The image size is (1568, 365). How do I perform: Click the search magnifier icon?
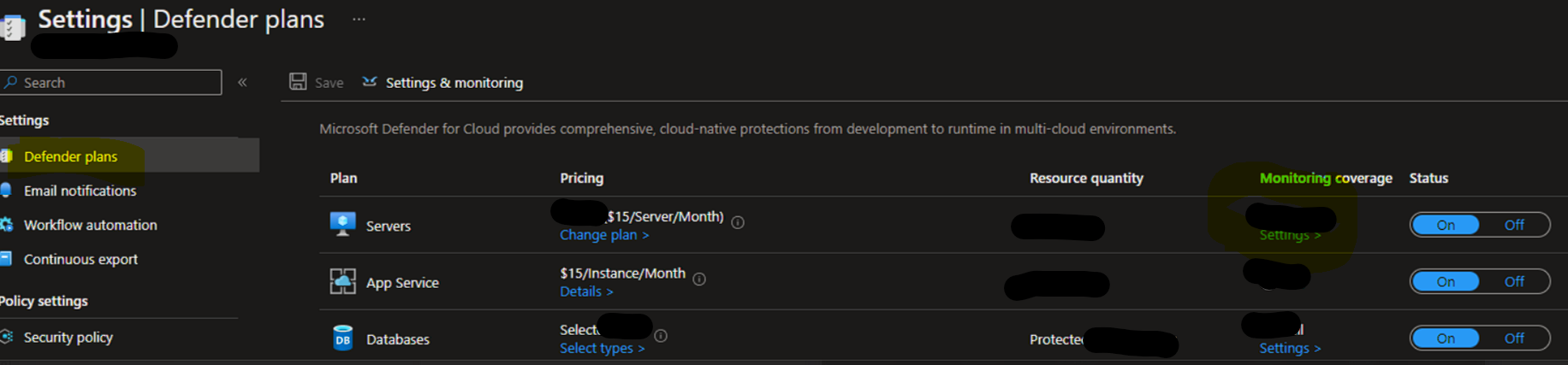point(11,82)
